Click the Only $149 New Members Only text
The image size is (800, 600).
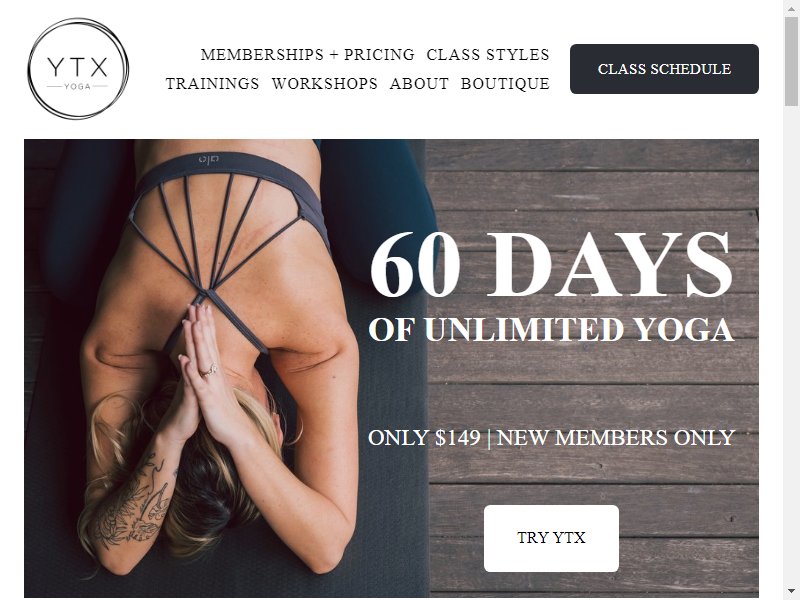pos(551,438)
